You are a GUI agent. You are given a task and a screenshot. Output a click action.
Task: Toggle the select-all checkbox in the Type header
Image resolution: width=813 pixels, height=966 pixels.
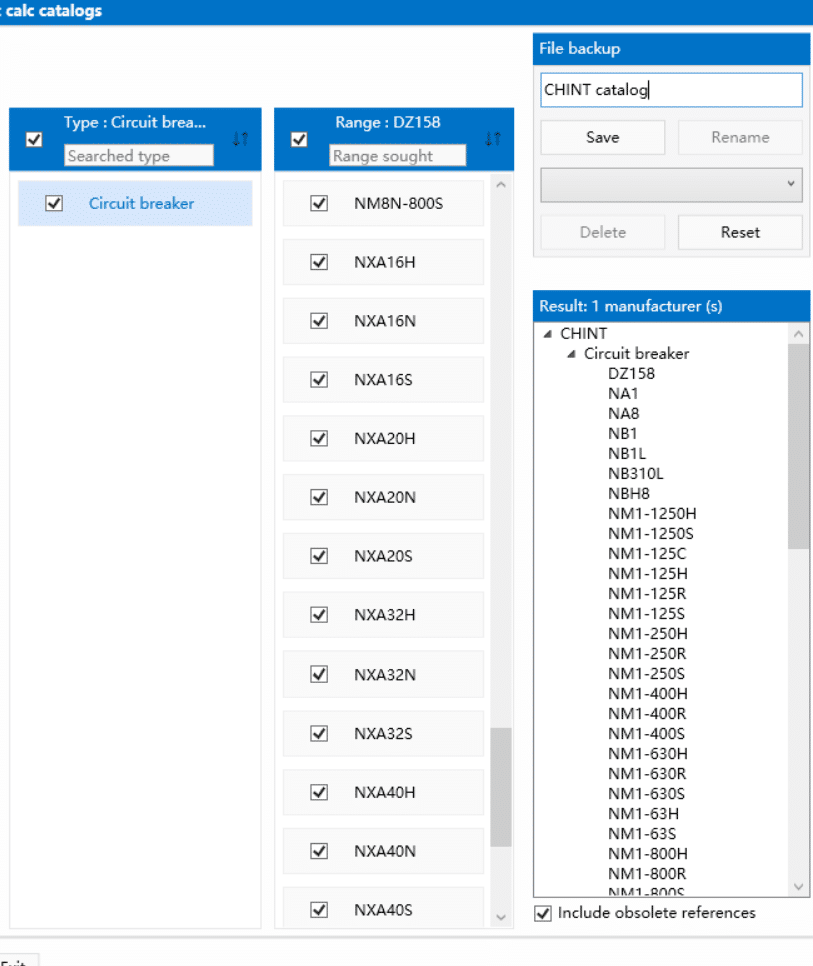[x=34, y=139]
